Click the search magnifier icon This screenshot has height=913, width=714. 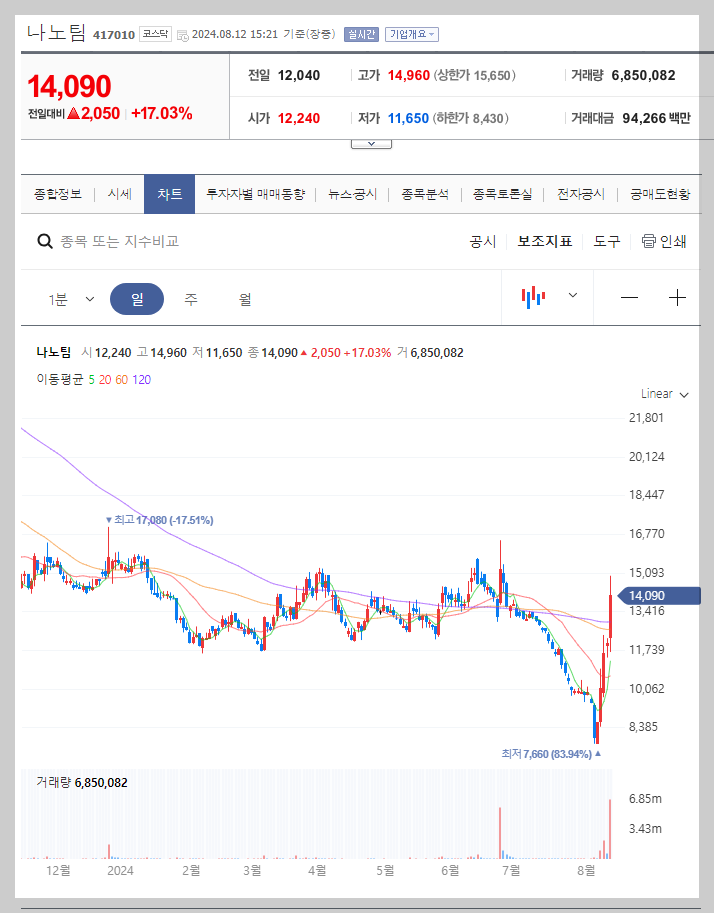coord(45,241)
